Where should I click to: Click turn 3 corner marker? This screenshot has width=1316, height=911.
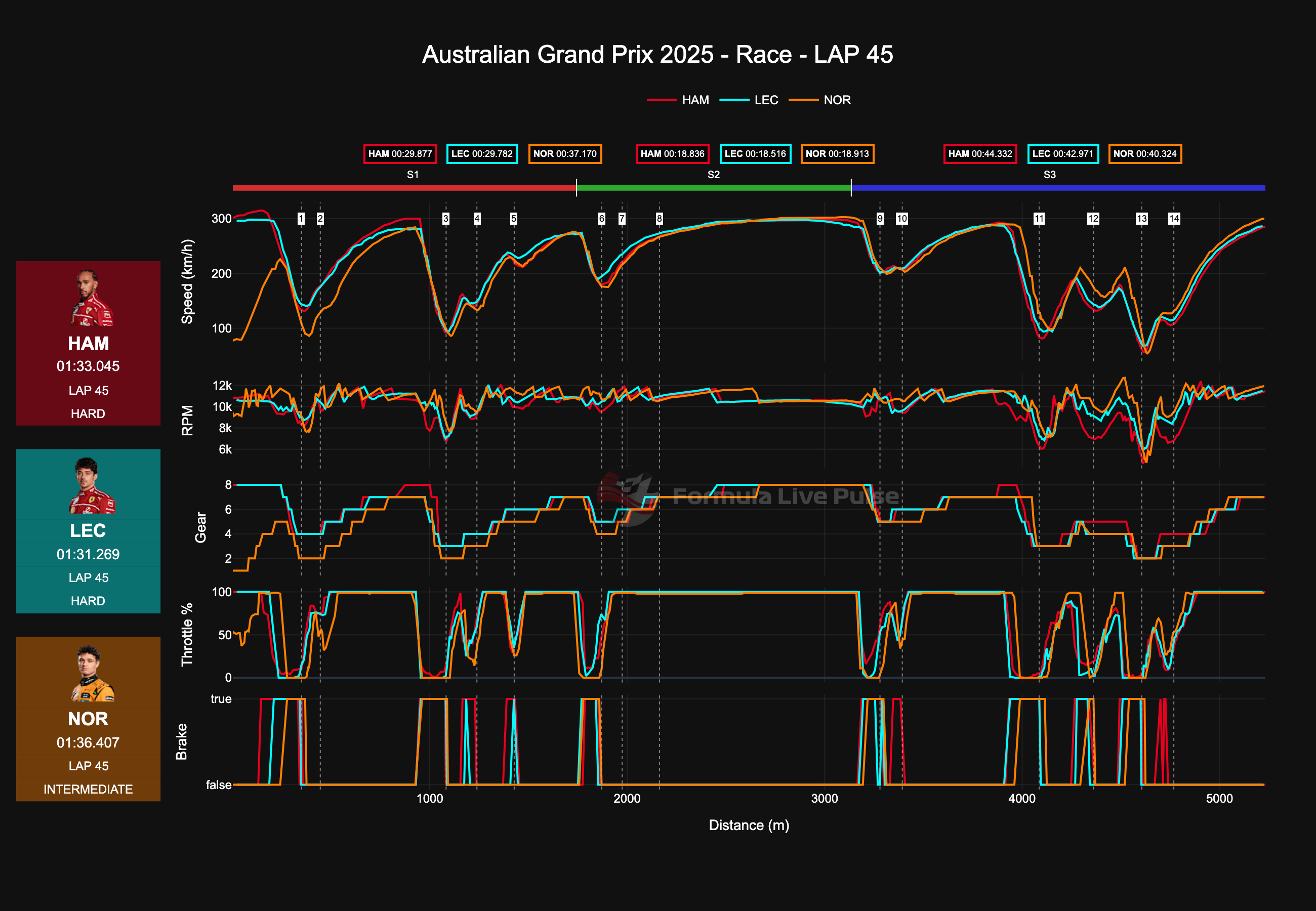[x=446, y=219]
